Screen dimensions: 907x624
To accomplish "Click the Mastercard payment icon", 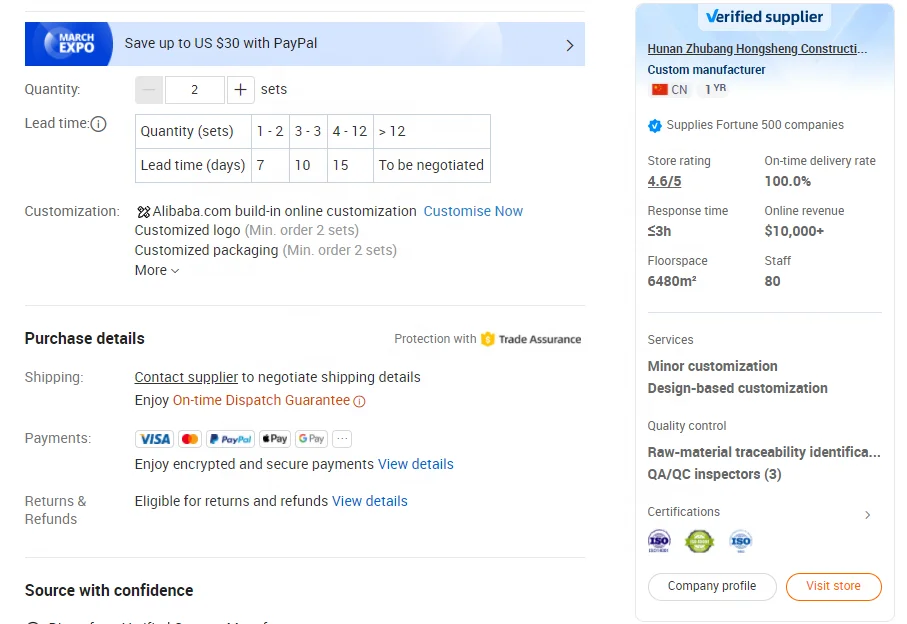I will point(190,439).
